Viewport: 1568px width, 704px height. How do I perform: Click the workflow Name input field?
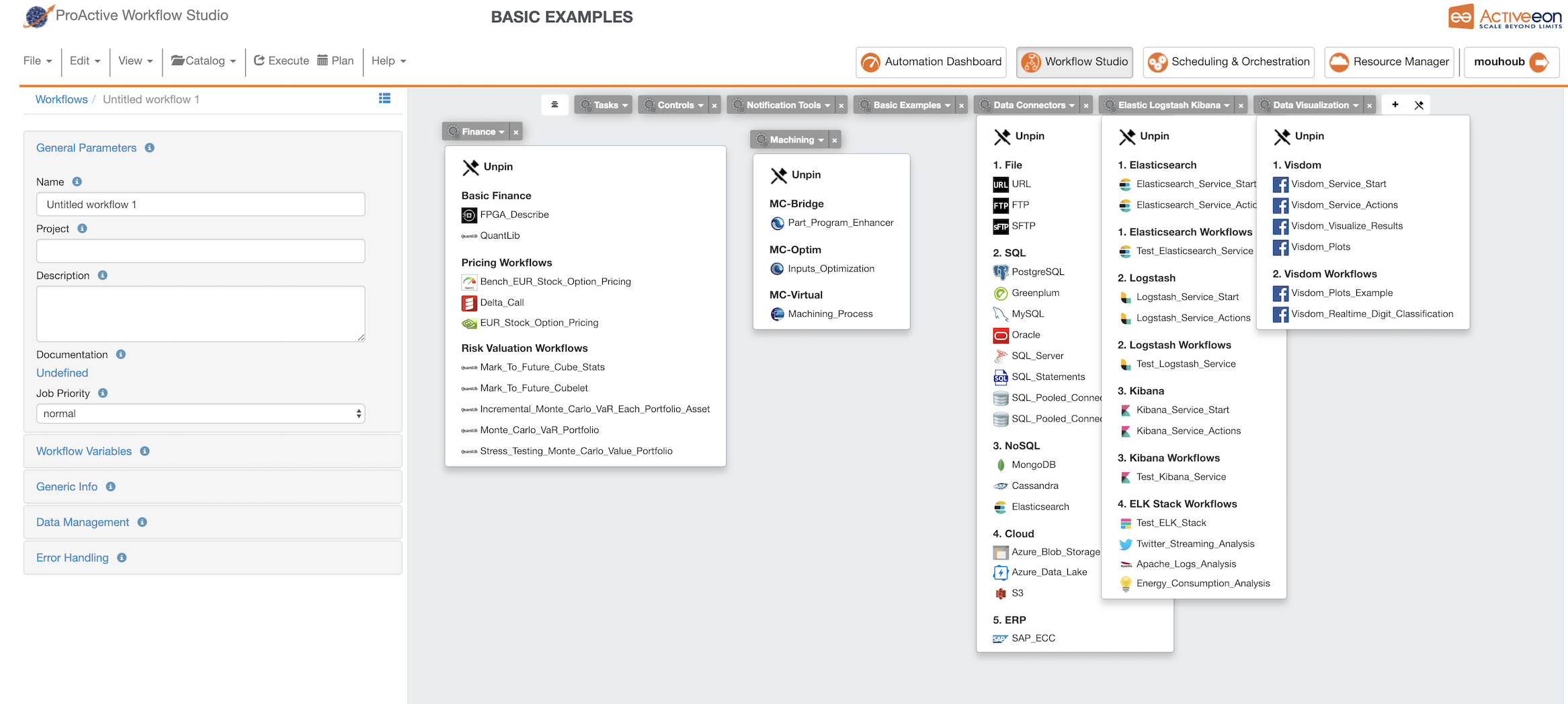[x=200, y=204]
